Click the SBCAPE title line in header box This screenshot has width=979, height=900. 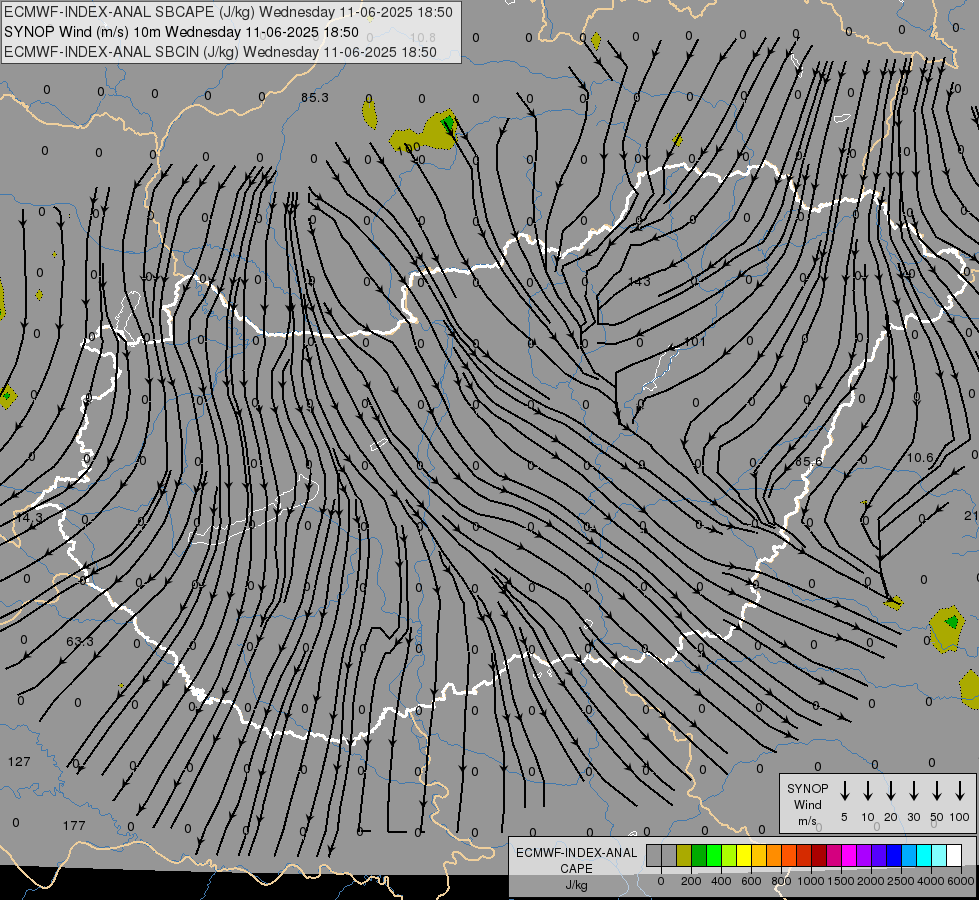point(228,12)
